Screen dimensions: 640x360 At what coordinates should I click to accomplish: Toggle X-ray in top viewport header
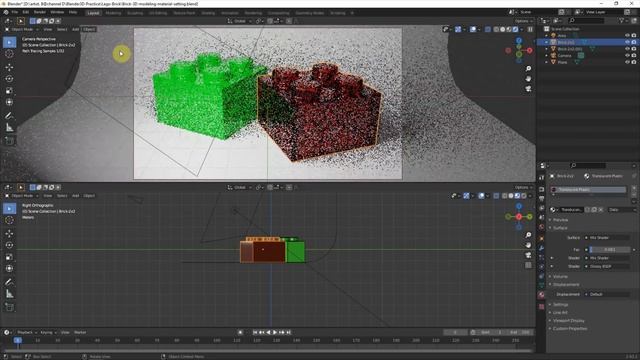point(488,29)
